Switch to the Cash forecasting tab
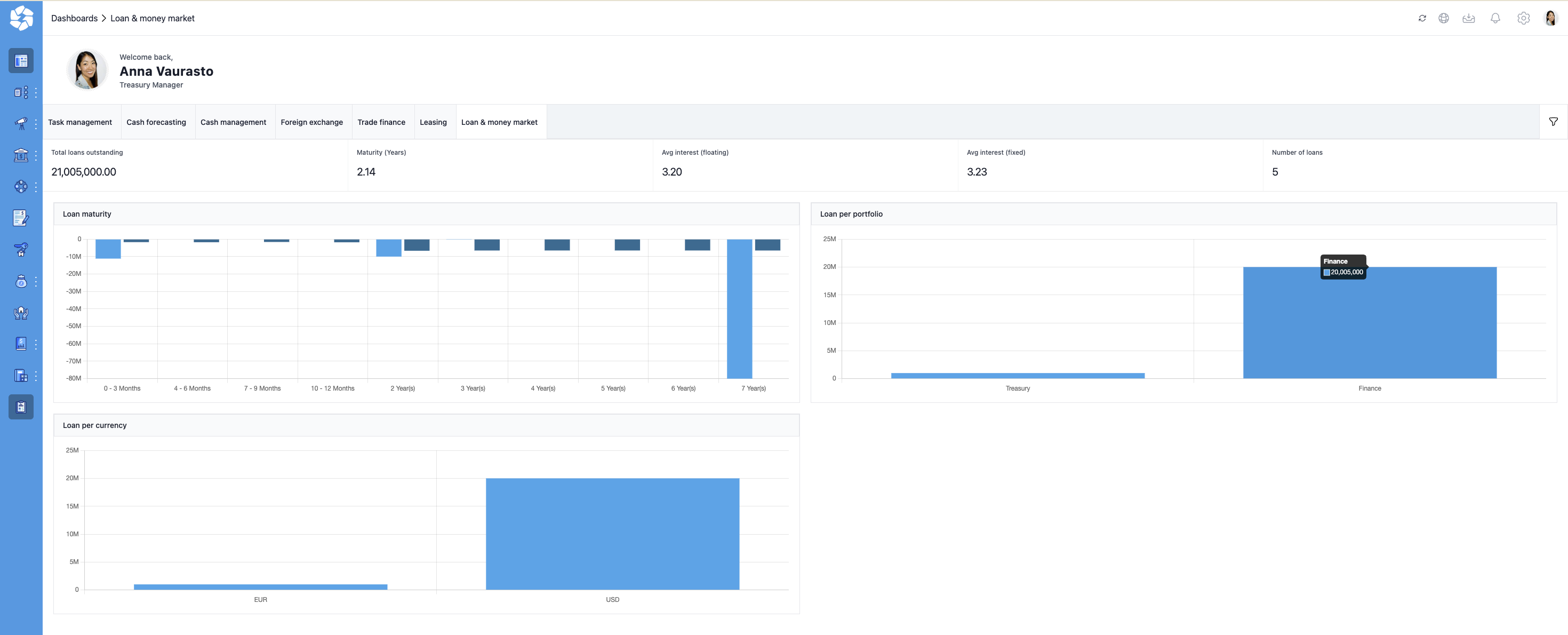The image size is (1568, 635). (x=156, y=122)
